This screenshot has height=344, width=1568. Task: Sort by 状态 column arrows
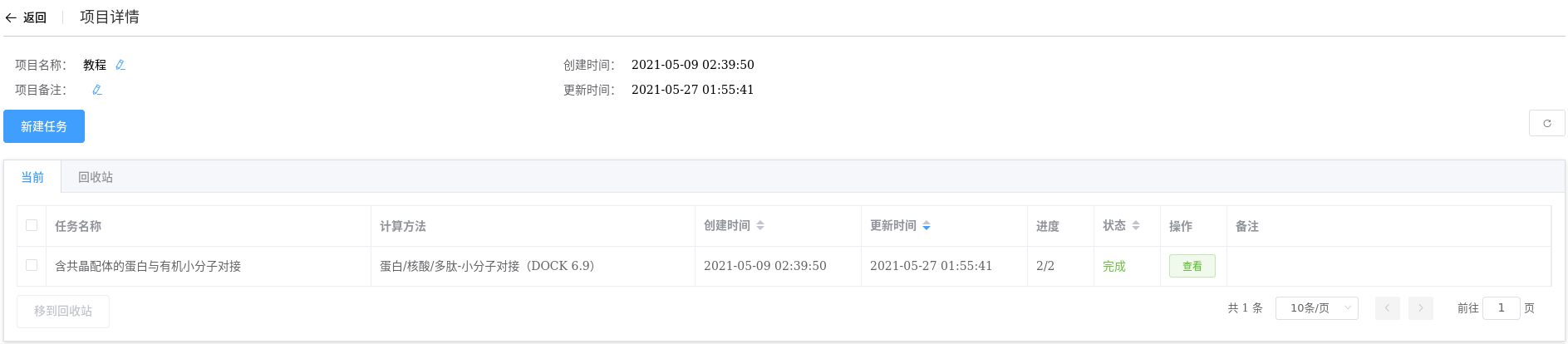pyautogui.click(x=1136, y=225)
